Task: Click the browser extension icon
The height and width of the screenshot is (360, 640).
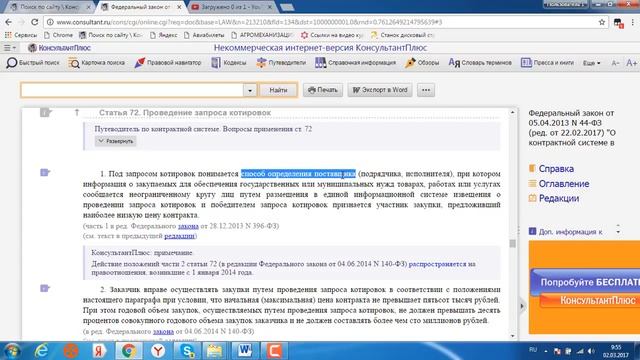Action: [619, 23]
